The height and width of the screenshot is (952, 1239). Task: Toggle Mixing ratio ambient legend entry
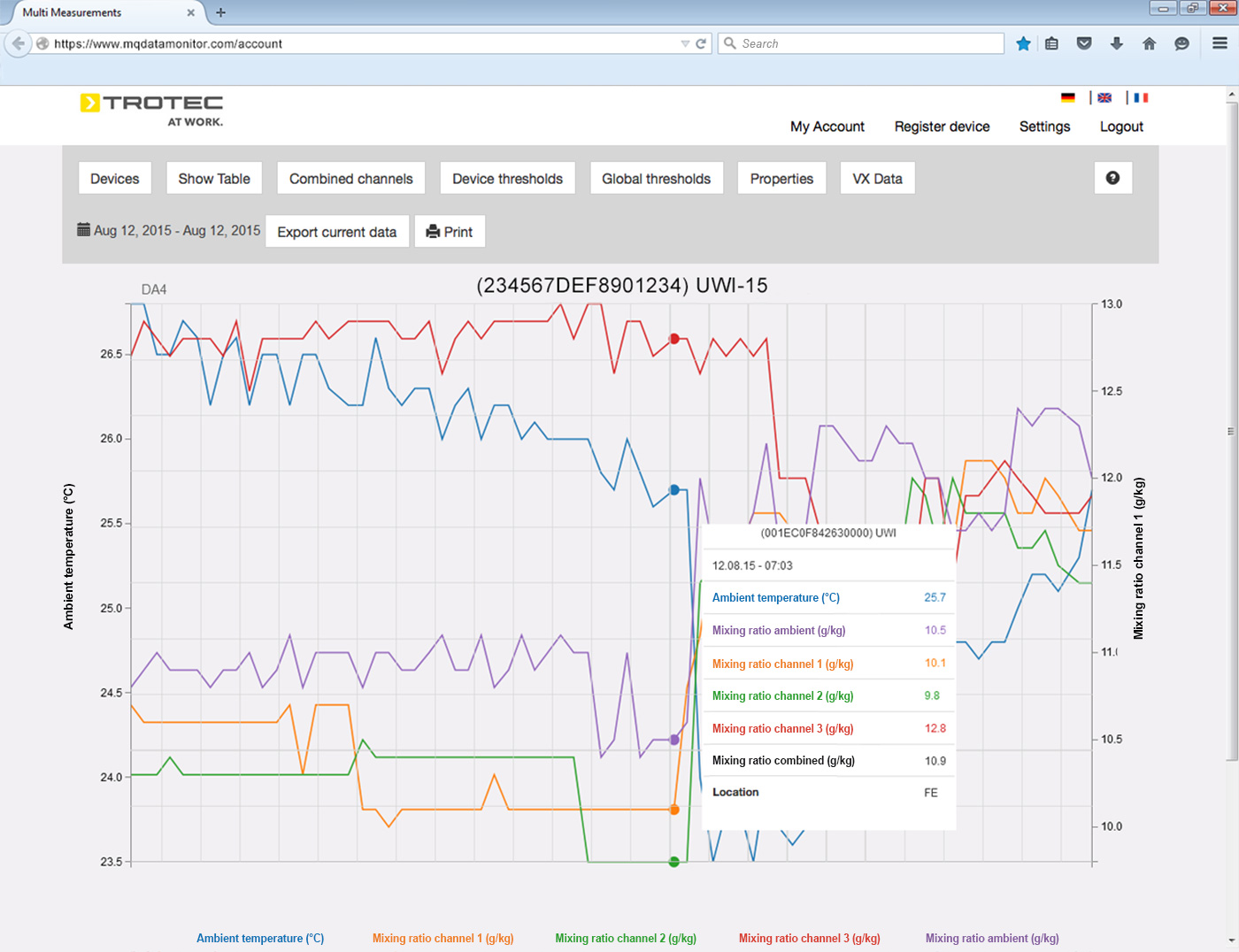click(992, 938)
